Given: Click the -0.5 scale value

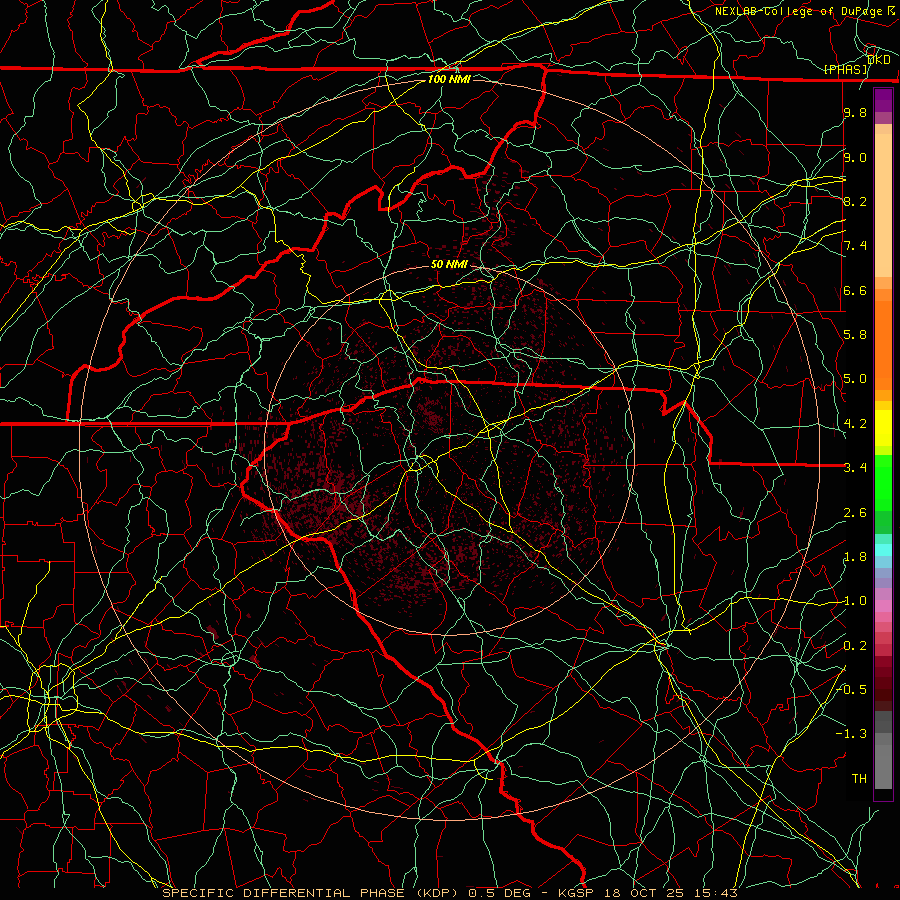Looking at the screenshot, I should coord(853,689).
